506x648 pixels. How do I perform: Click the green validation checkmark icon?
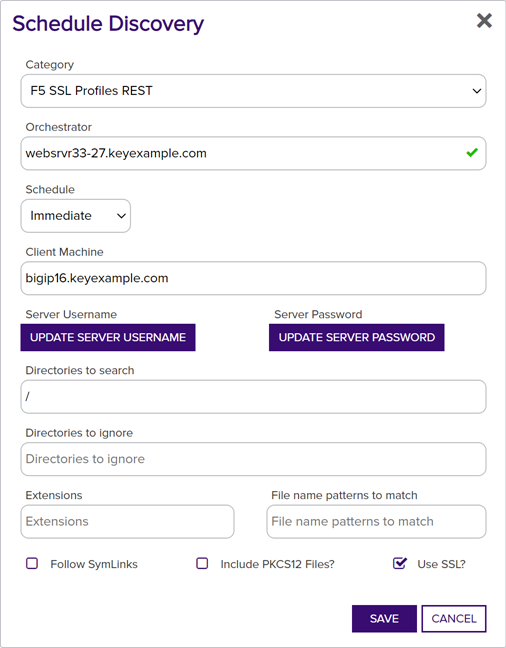472,153
